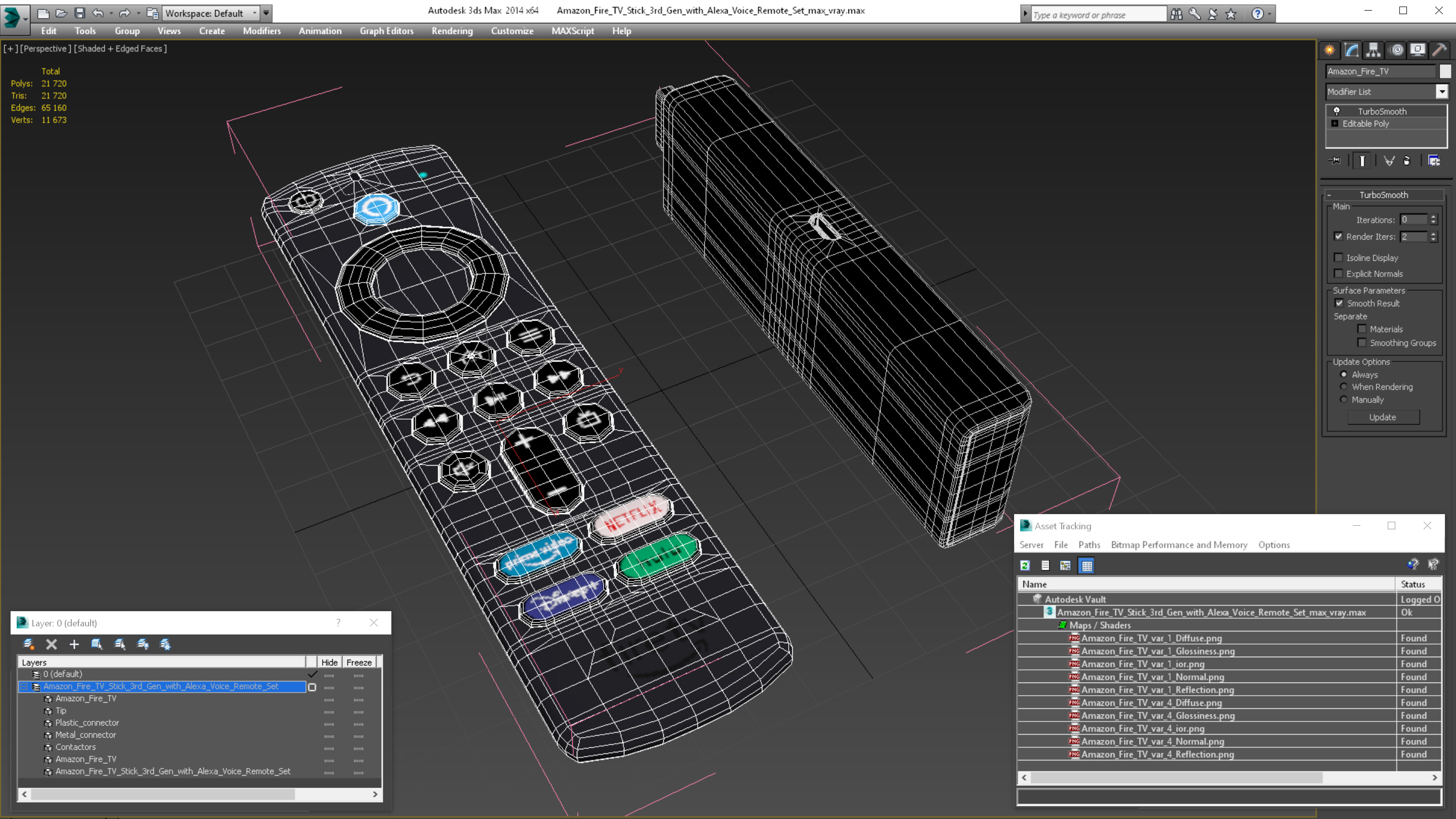Click Add Selected Objects plus icon
Viewport: 1456px width, 819px height.
pos(74,645)
